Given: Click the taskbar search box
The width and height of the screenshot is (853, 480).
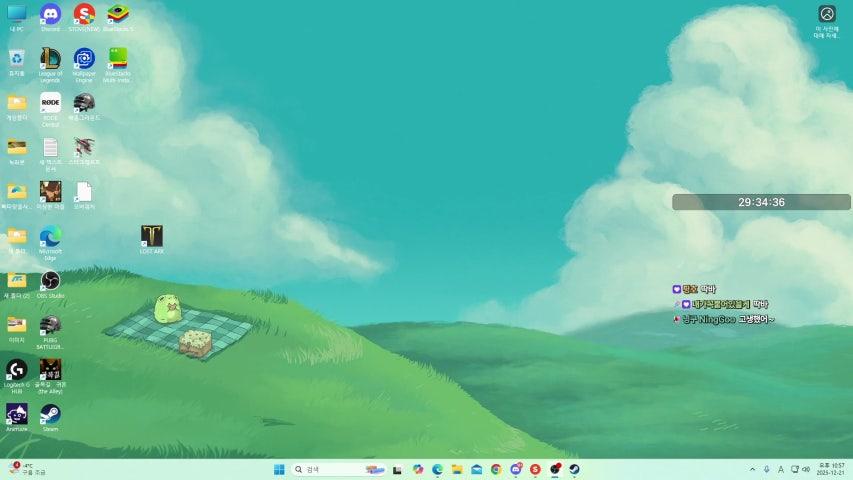Looking at the screenshot, I should coord(339,469).
